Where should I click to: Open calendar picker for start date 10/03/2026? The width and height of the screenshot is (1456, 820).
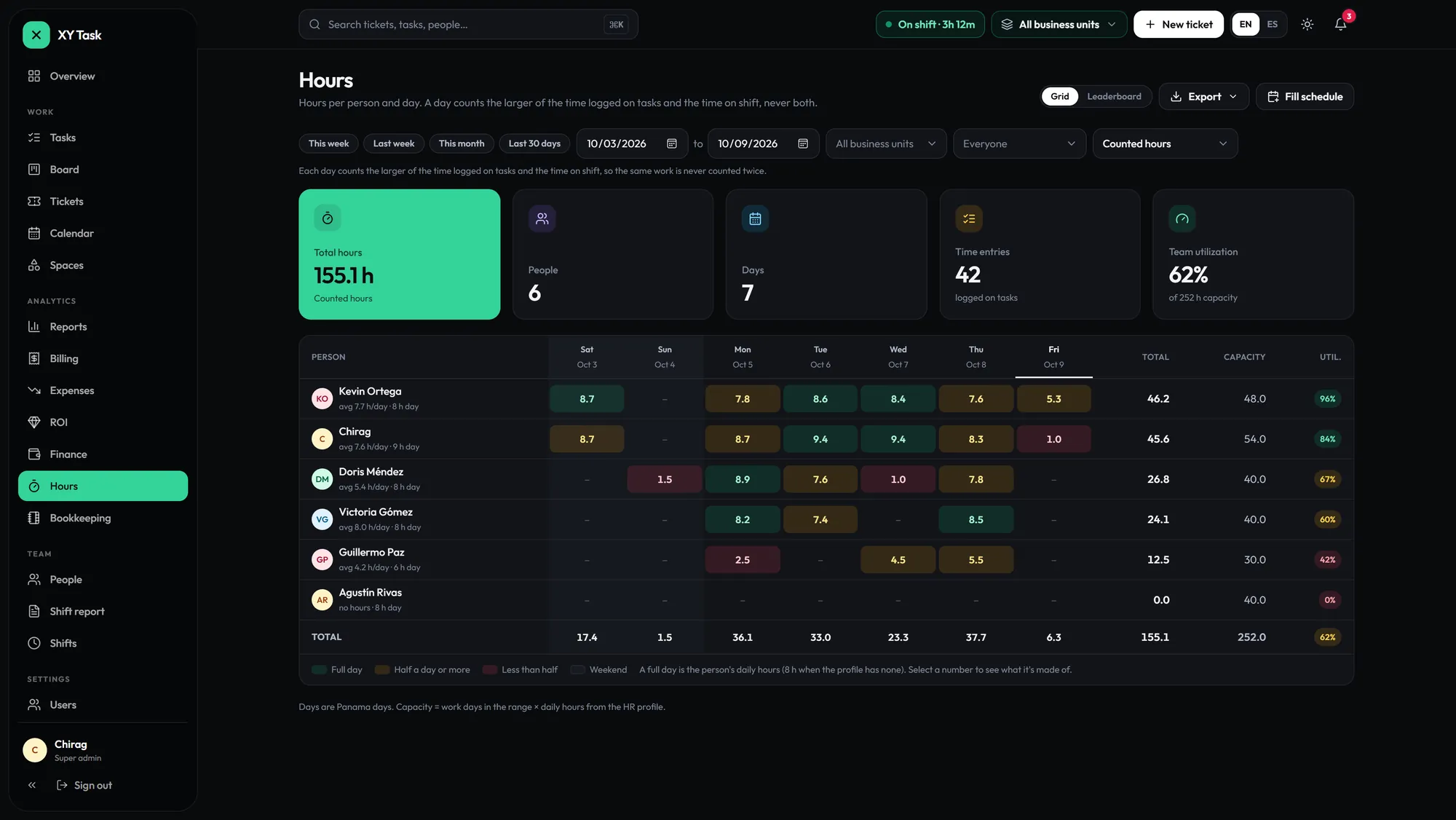[x=672, y=143]
